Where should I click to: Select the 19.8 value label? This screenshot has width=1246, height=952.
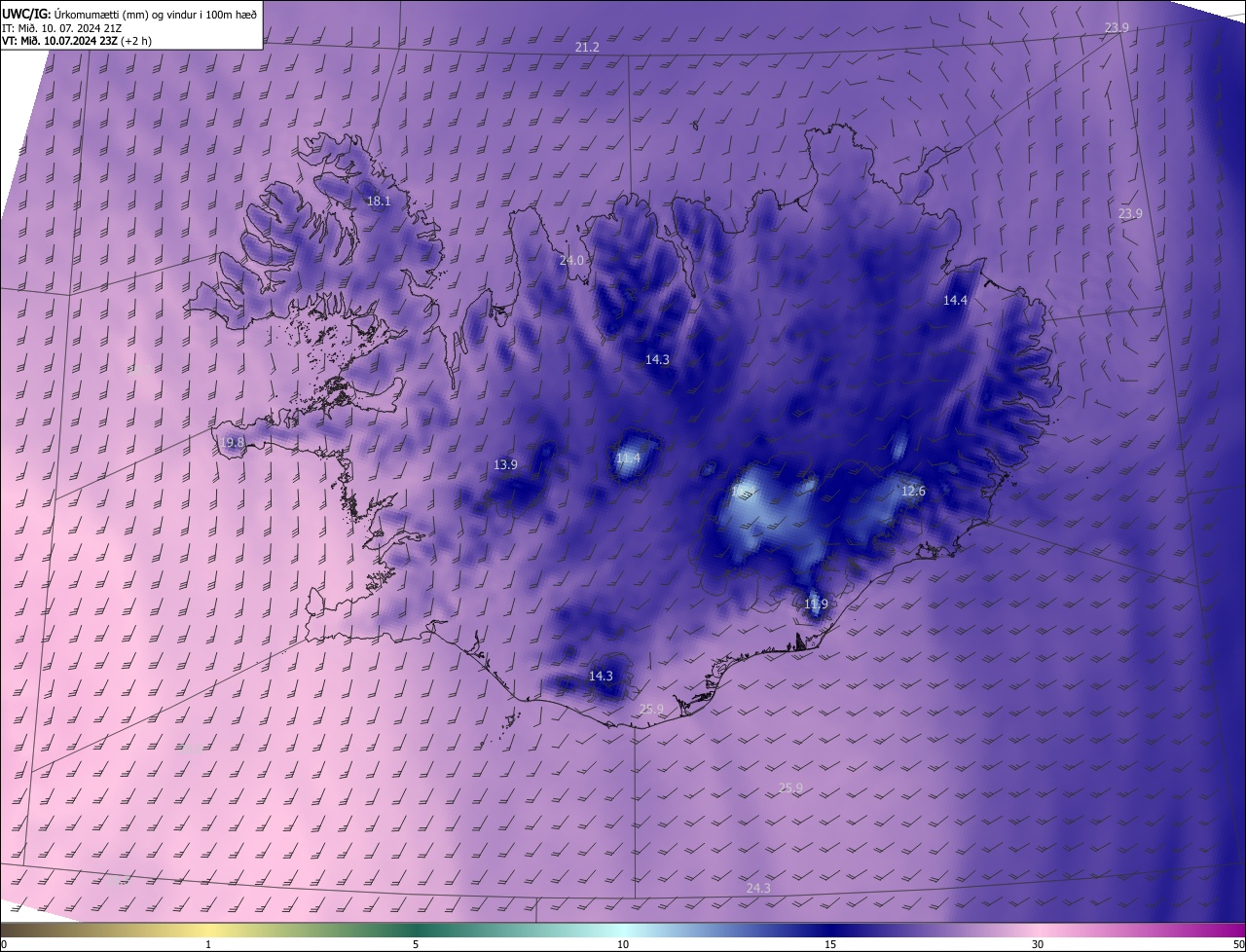tap(232, 442)
